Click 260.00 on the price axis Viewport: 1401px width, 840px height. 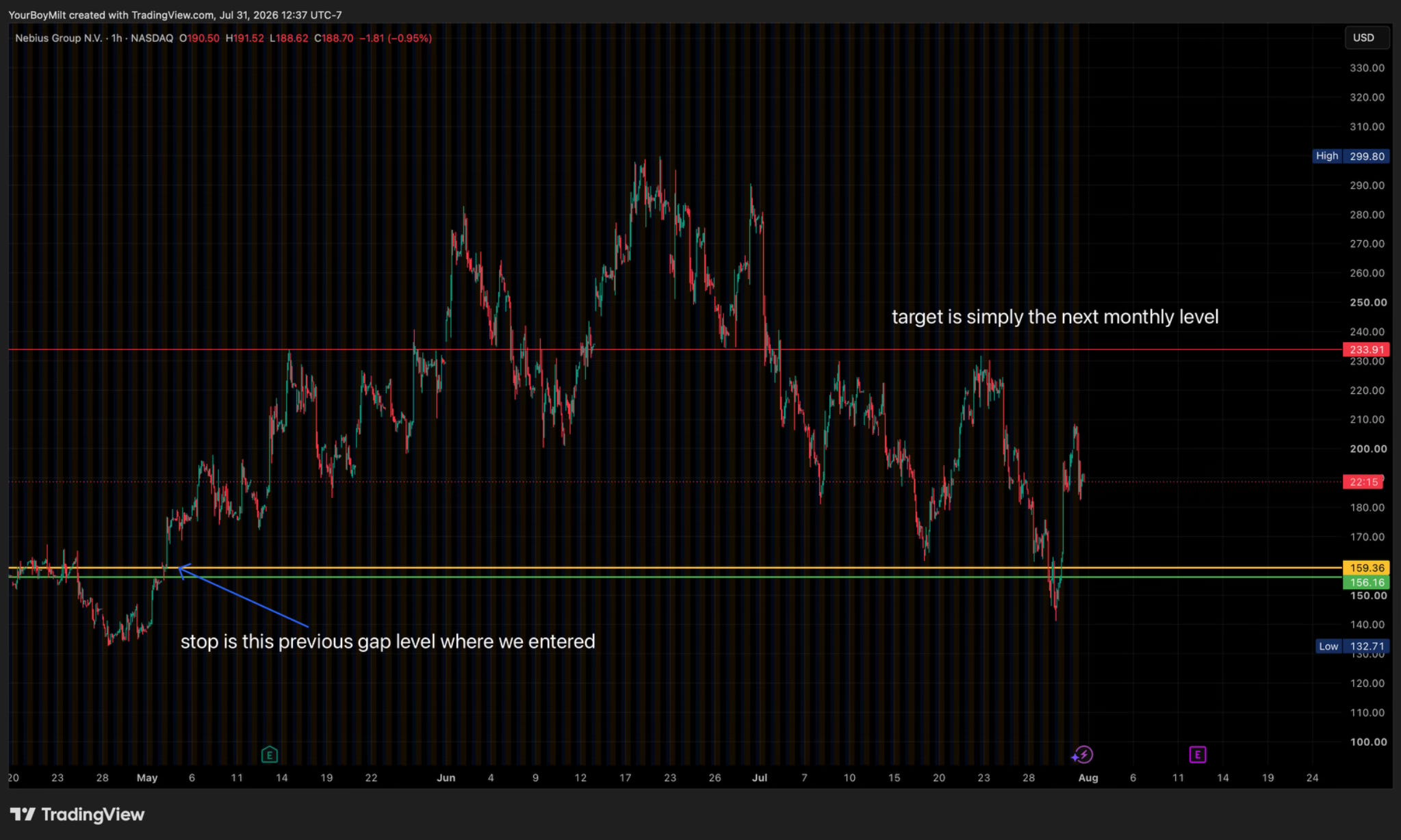1367,273
